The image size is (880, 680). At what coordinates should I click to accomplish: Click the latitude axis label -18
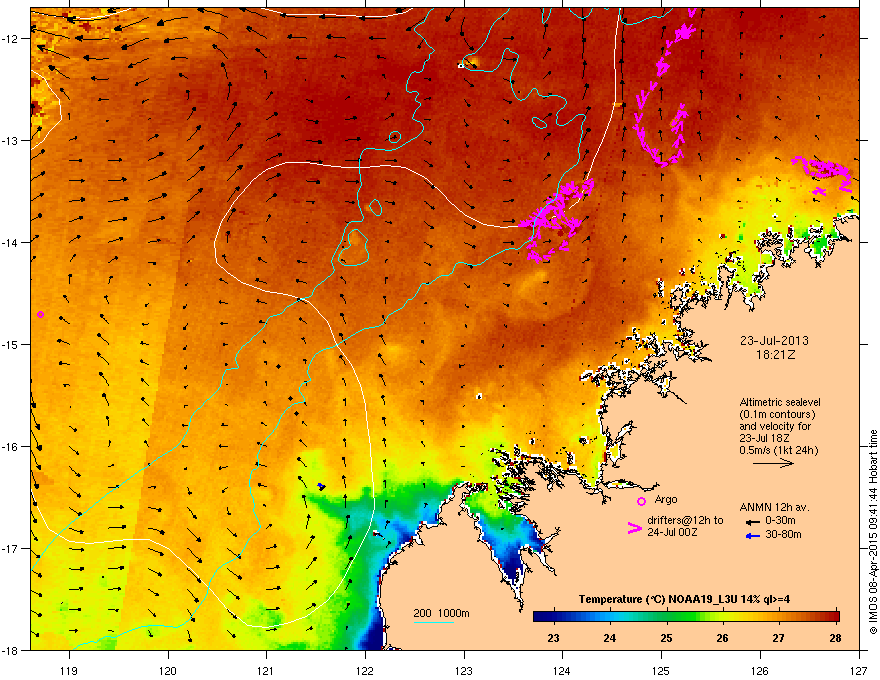click(10, 650)
